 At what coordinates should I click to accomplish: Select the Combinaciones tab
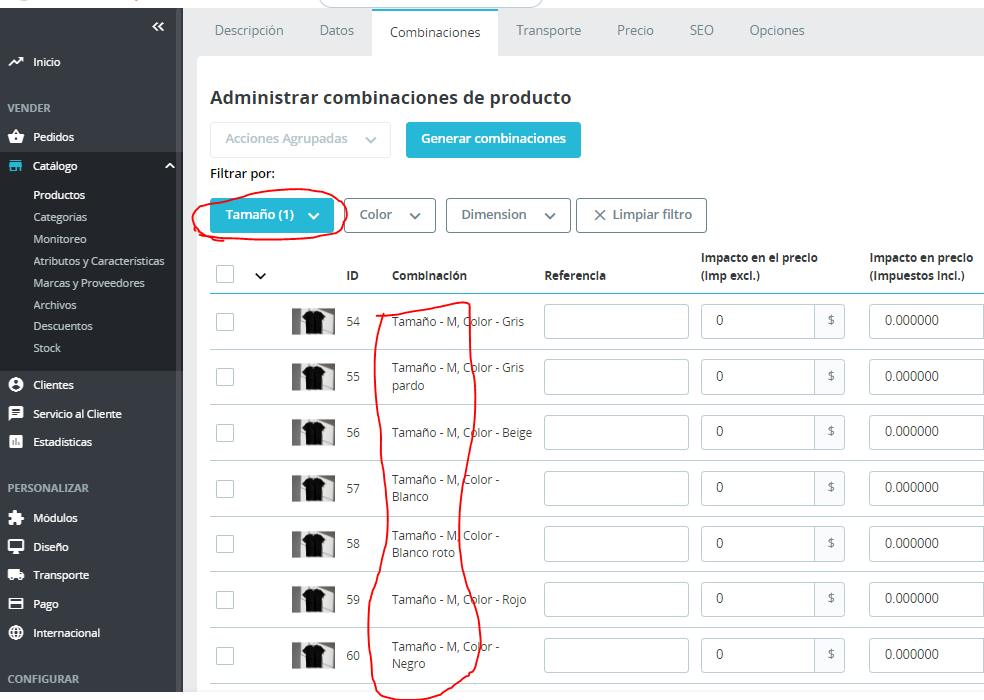pyautogui.click(x=435, y=32)
